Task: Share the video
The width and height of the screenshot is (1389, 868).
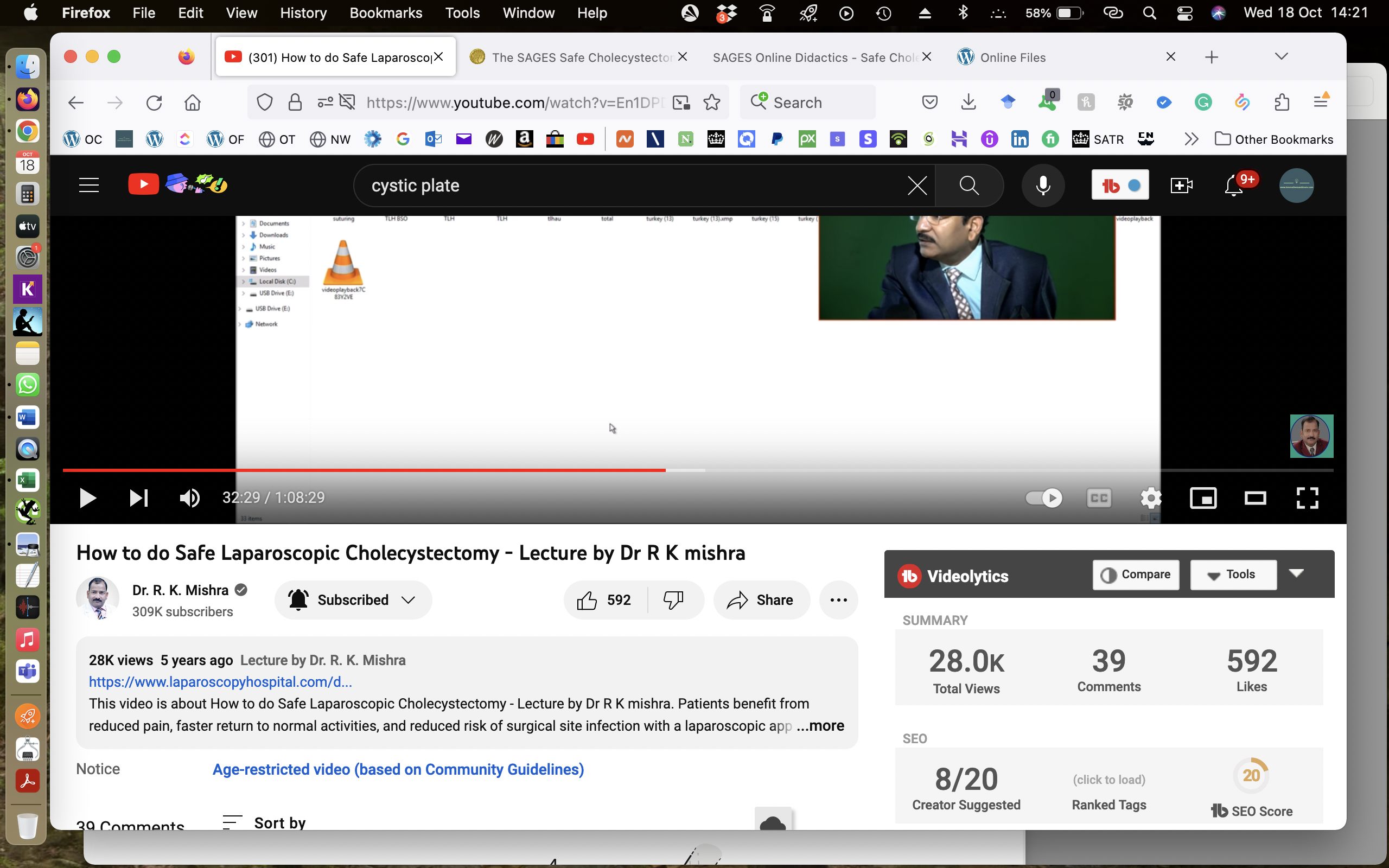Action: point(761,600)
